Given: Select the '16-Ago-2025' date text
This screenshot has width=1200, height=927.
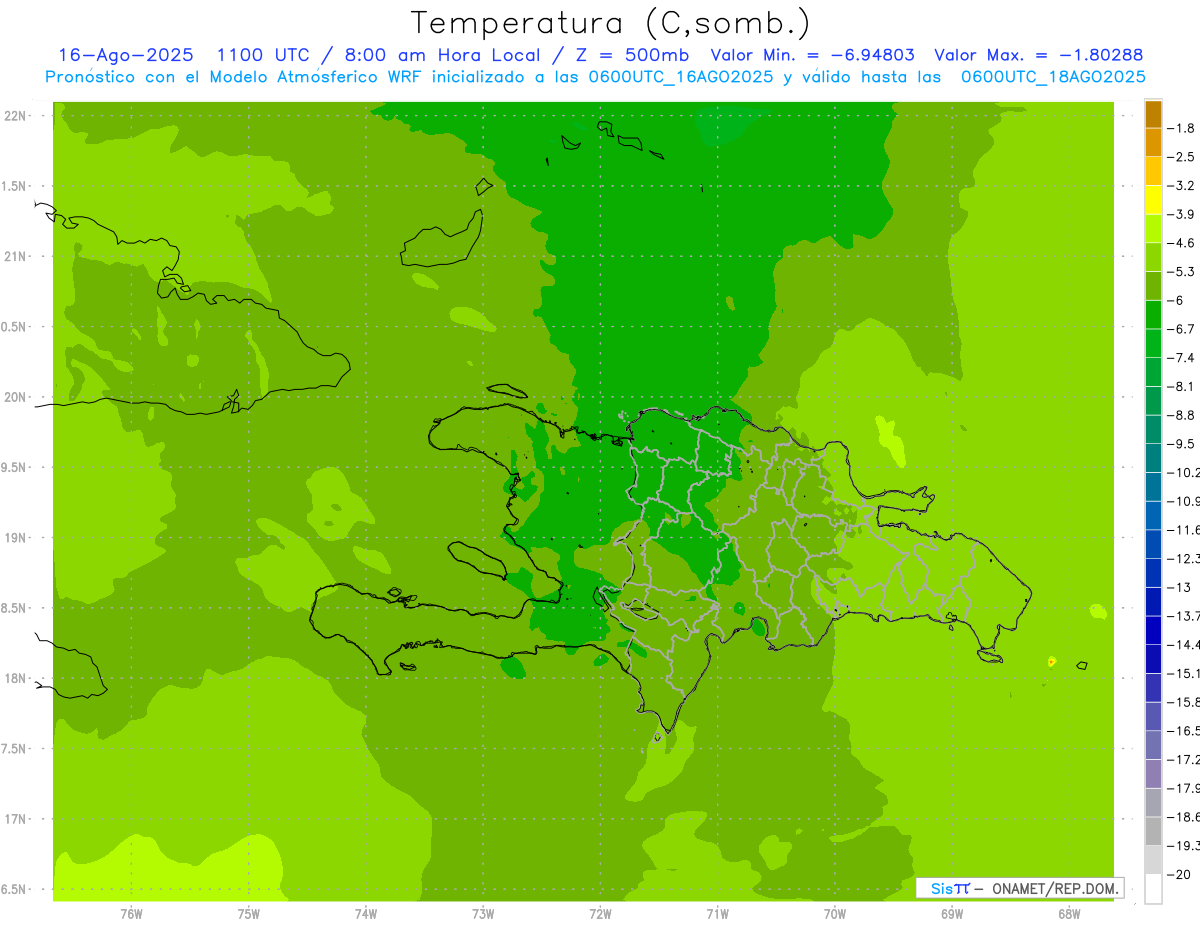Looking at the screenshot, I should (125, 55).
